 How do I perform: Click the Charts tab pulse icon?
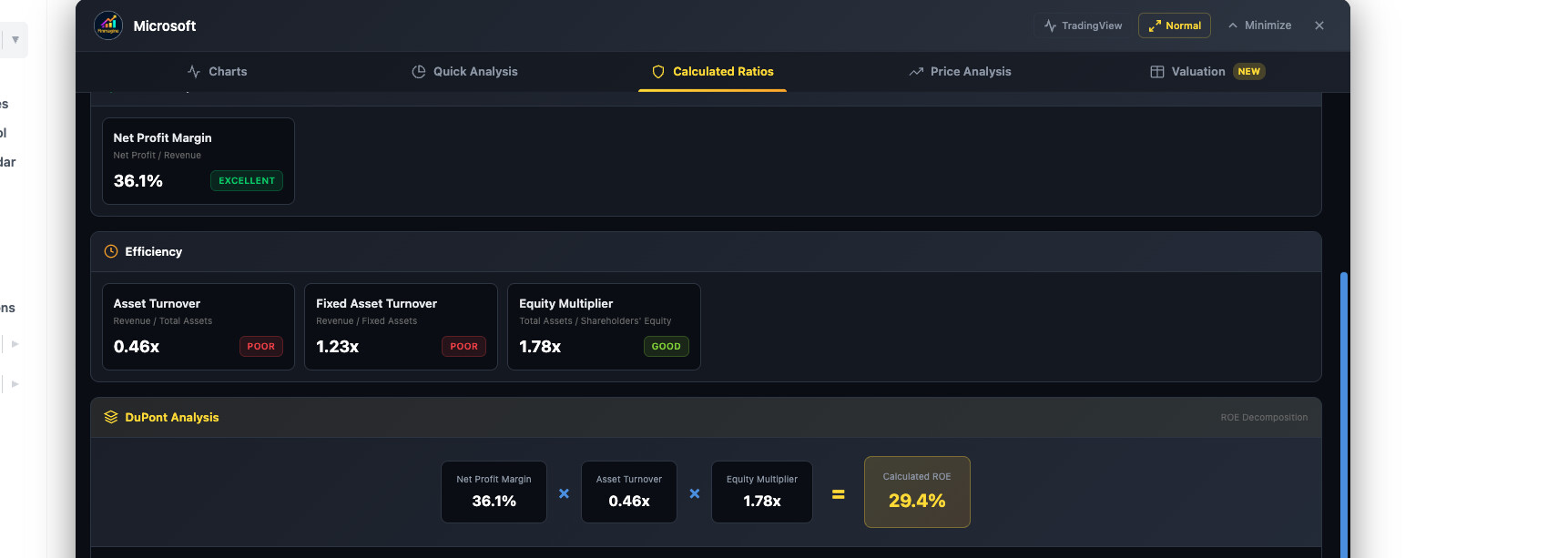tap(194, 72)
